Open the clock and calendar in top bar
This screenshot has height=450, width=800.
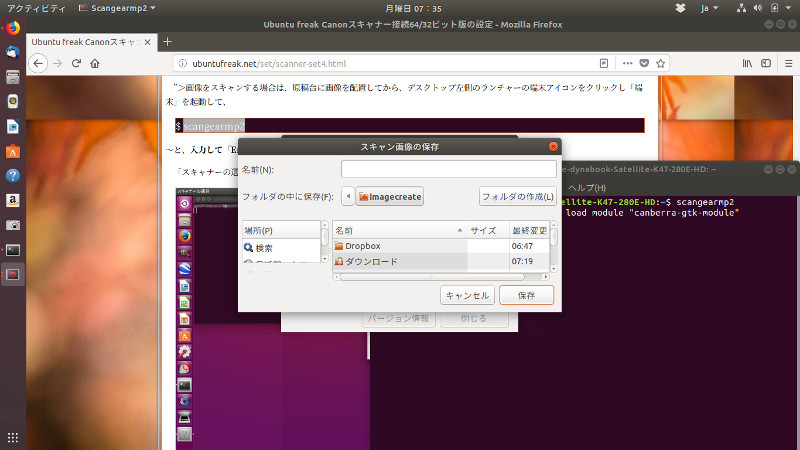click(x=413, y=8)
